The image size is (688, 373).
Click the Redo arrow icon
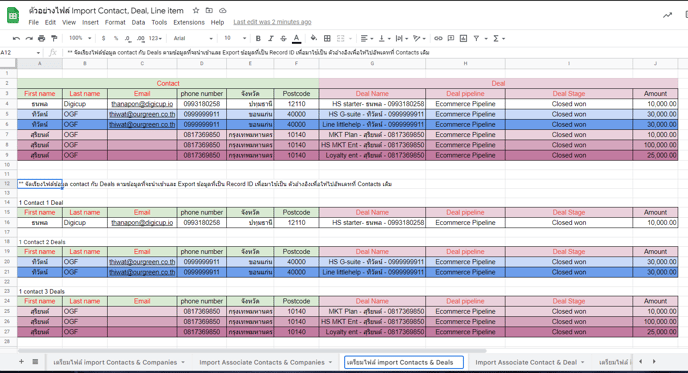[x=29, y=39]
